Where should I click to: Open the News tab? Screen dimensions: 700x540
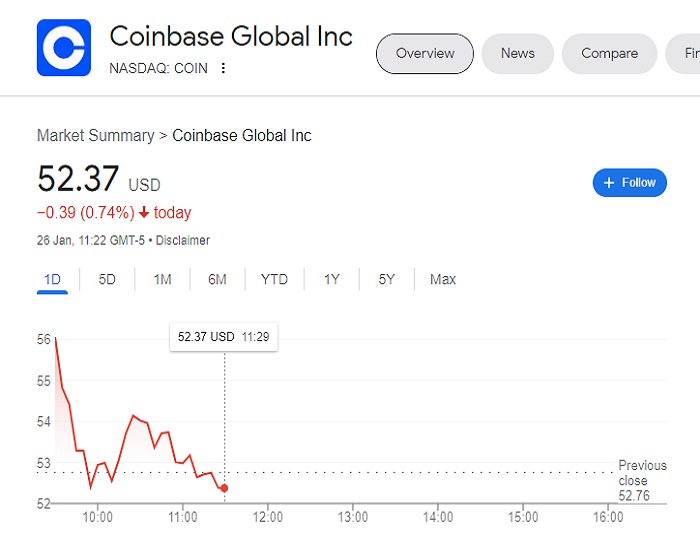(x=518, y=54)
